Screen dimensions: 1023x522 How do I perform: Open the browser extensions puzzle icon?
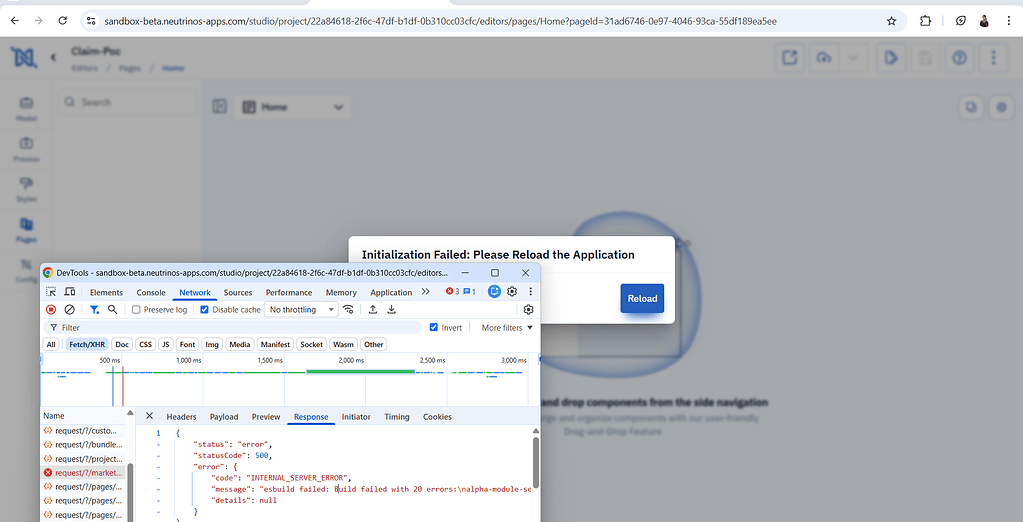point(925,21)
